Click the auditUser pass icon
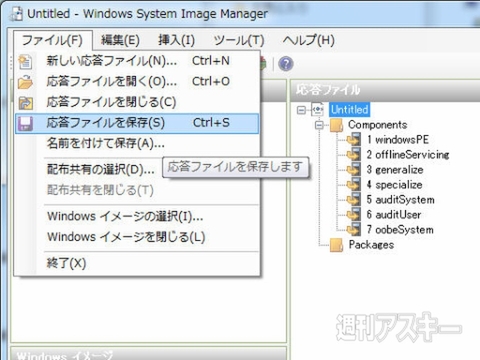This screenshot has height=360, width=480. click(353, 214)
